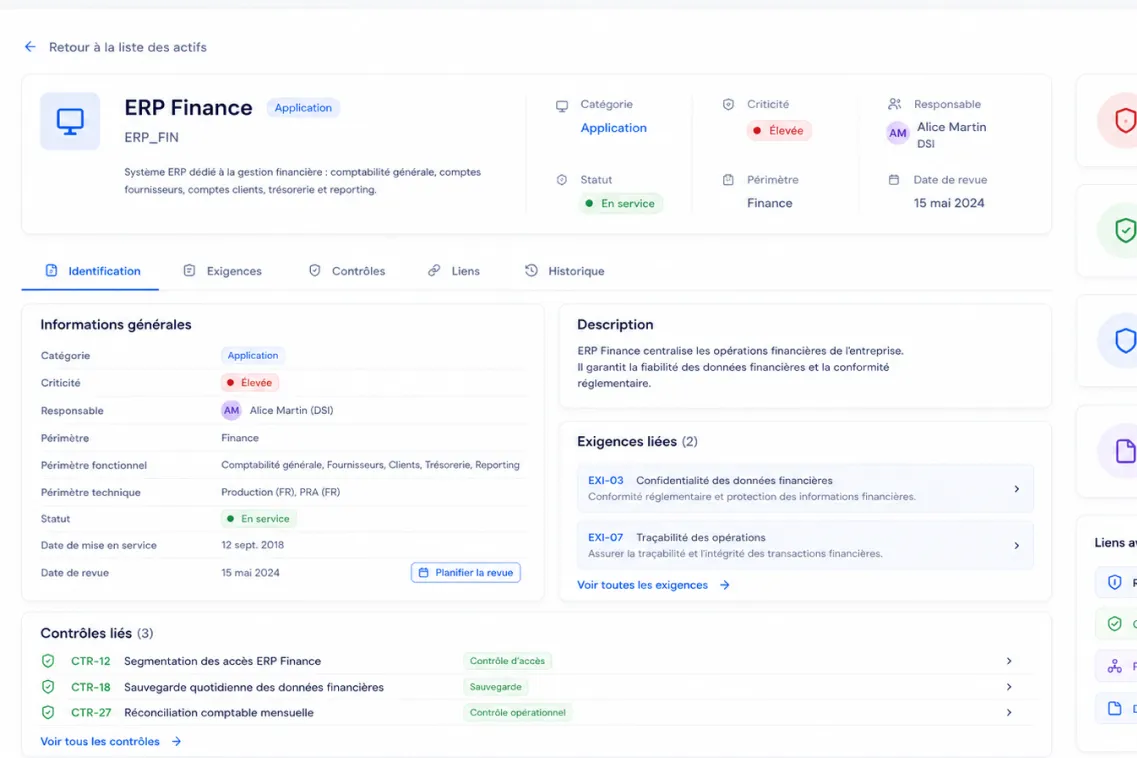
Task: Click the 12 sept. 2018 date value
Action: tap(252, 545)
